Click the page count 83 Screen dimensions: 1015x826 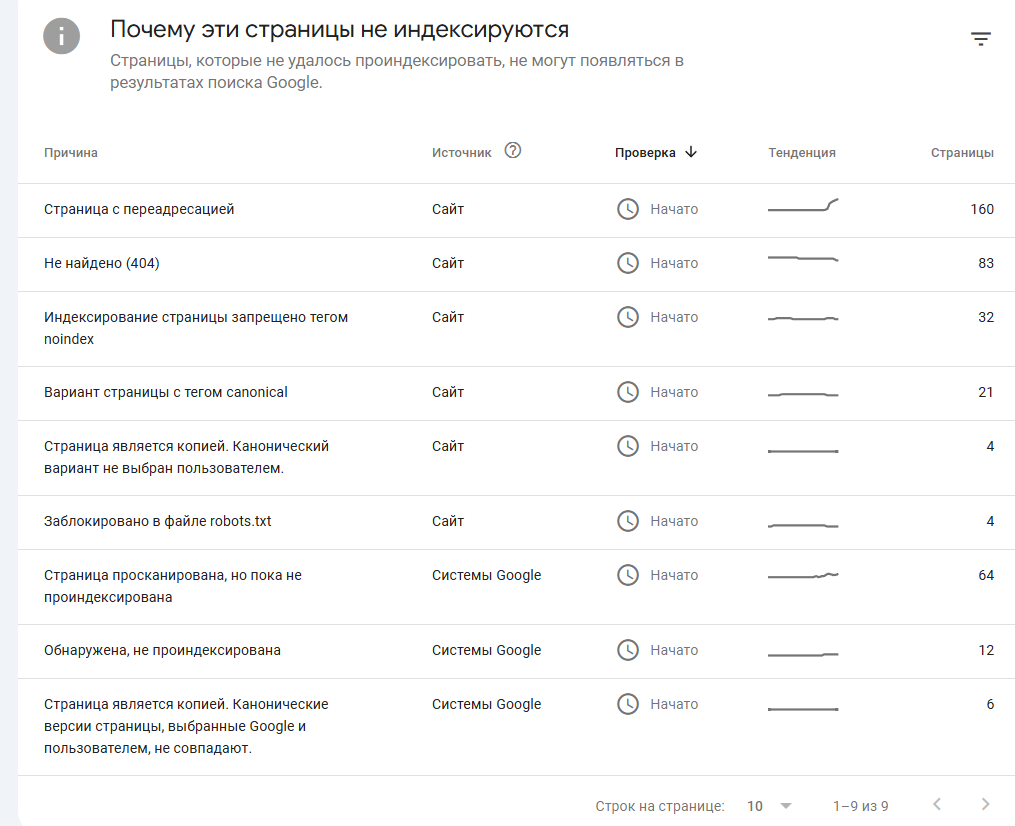pos(986,263)
